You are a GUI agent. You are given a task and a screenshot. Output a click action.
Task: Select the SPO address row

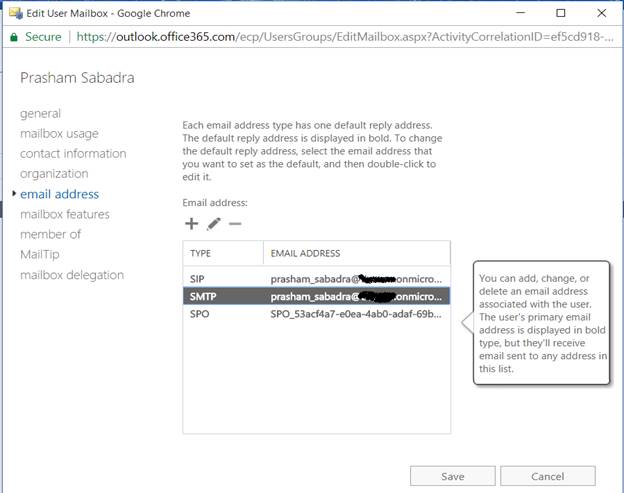(x=316, y=314)
